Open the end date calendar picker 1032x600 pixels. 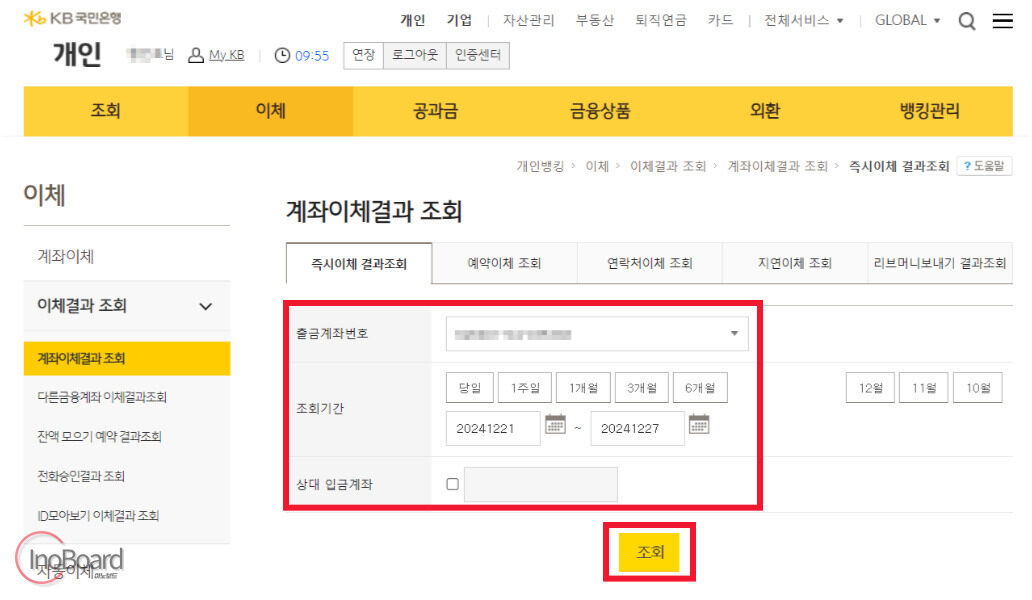(x=698, y=424)
